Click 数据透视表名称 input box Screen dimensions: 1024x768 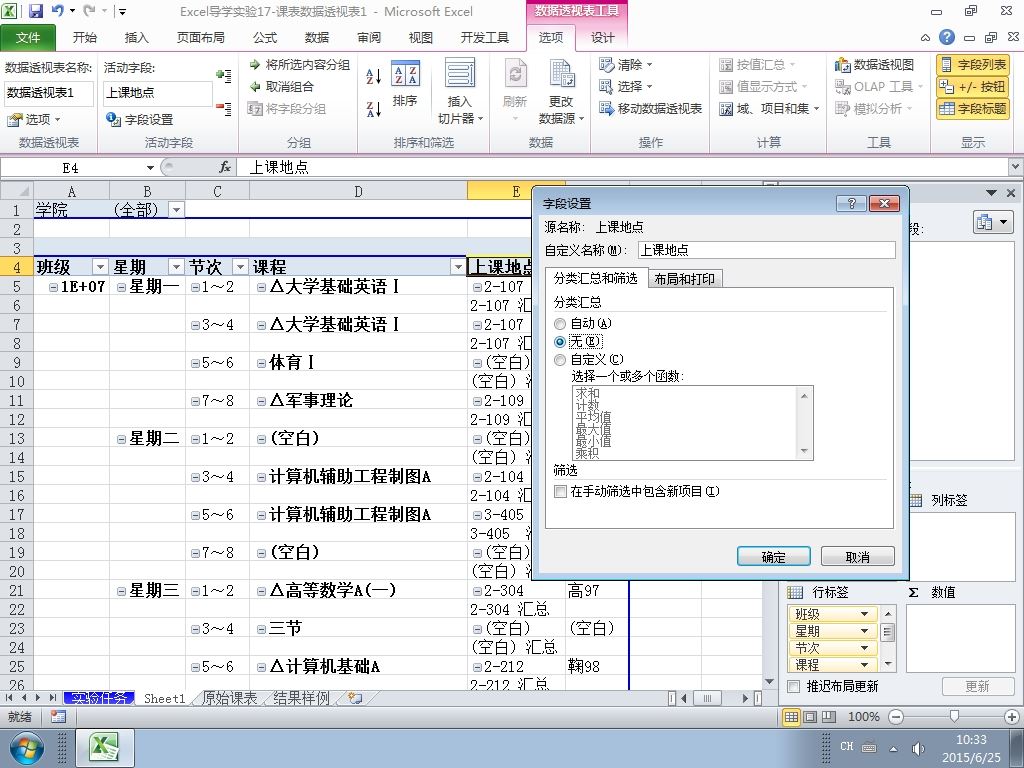coord(48,93)
